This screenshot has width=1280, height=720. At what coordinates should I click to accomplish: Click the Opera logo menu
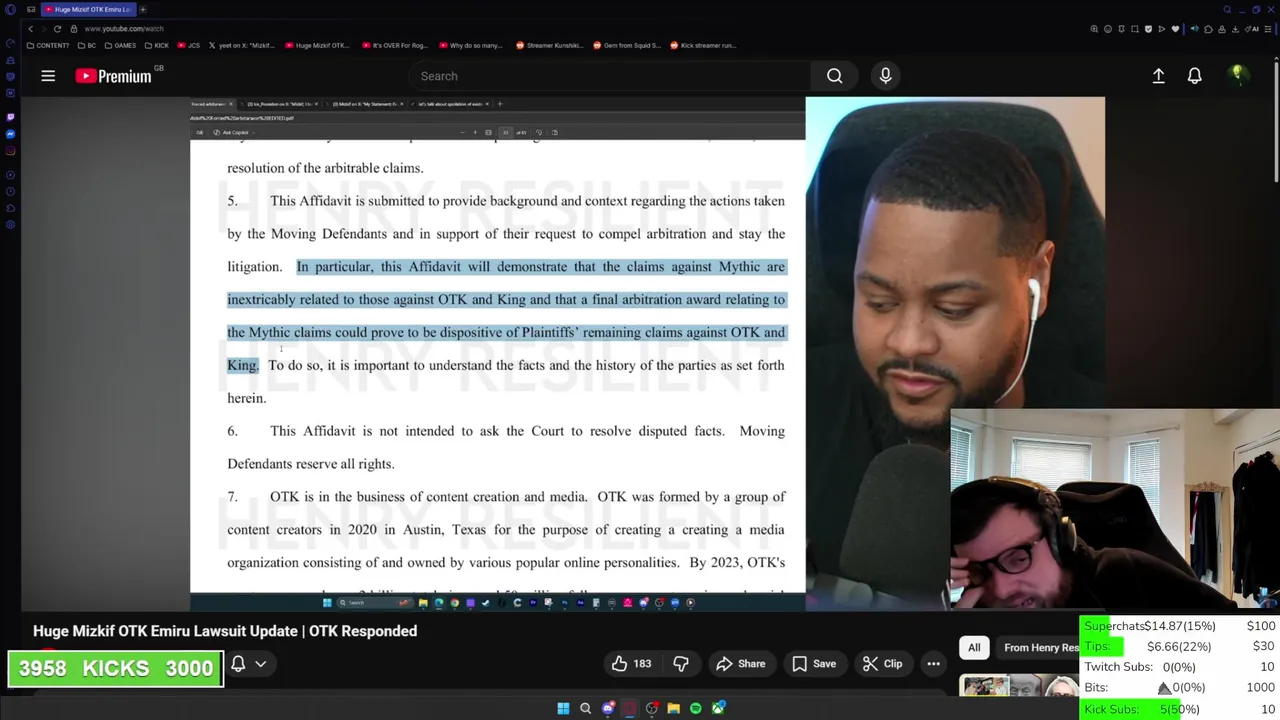10,9
